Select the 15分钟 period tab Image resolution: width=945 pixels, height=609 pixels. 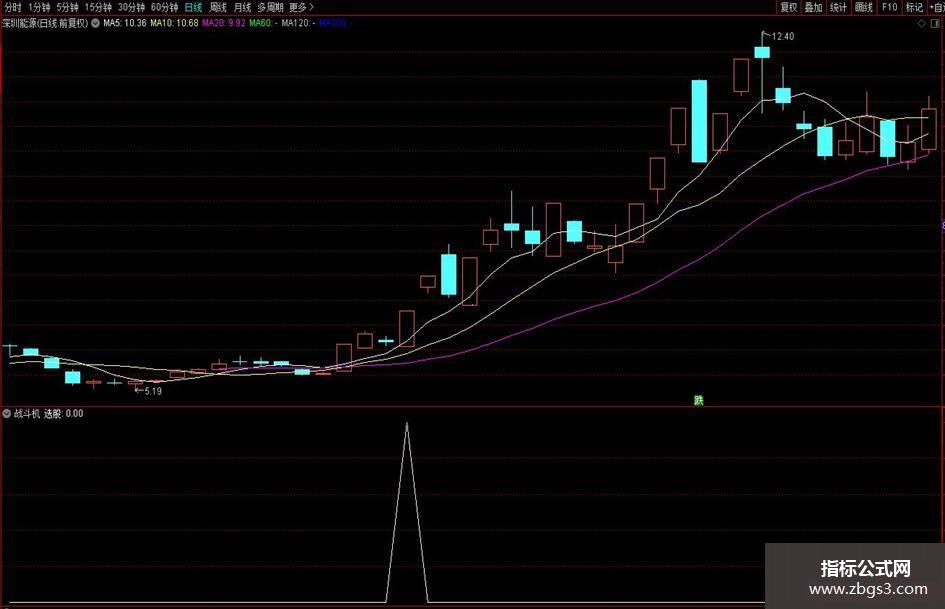[98, 7]
